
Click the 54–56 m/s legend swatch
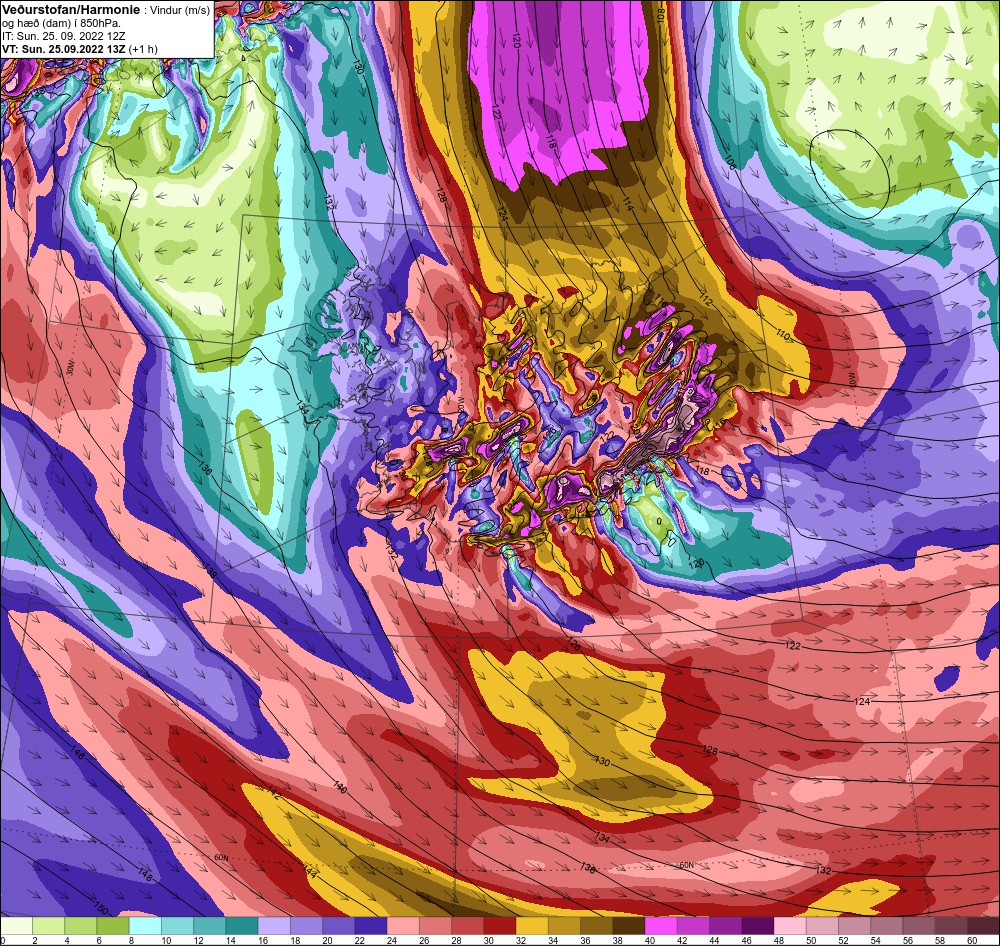[x=886, y=926]
